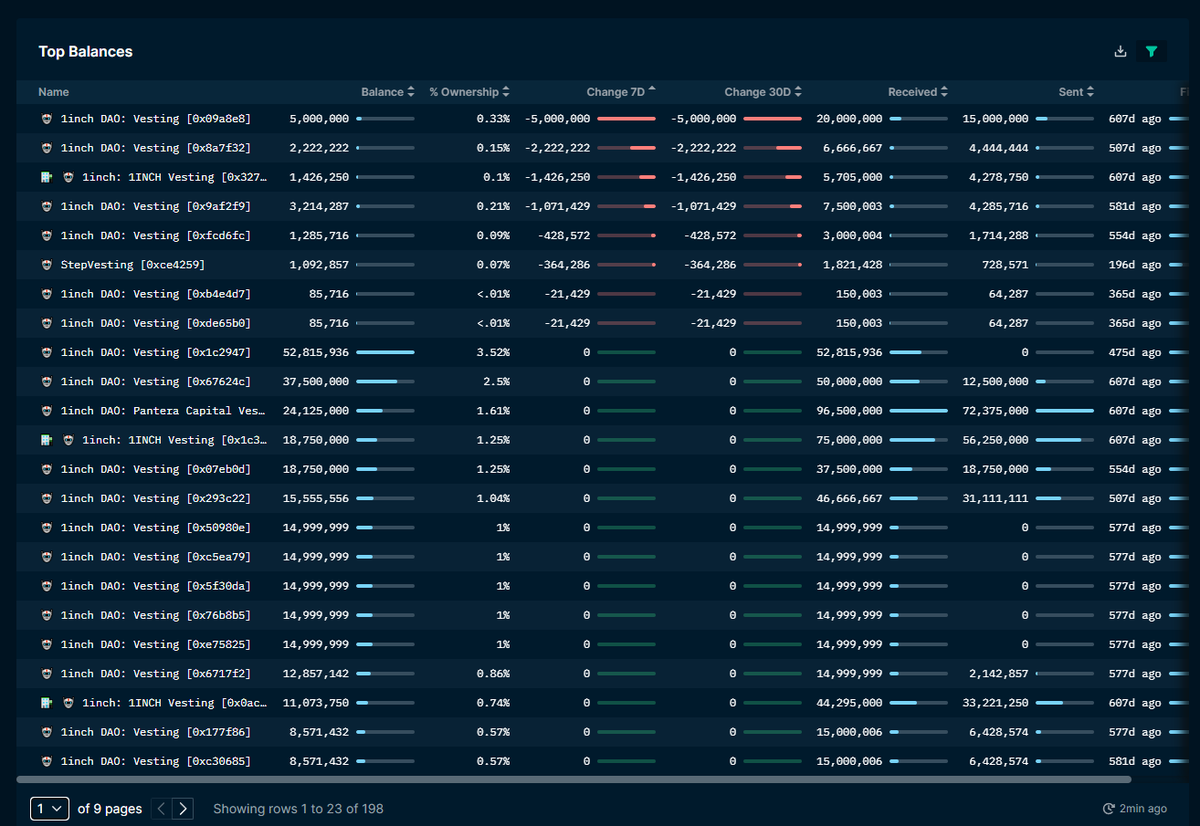Open 1inch DAO: Vesting [0x5f30da]
1200x826 pixels.
156,586
